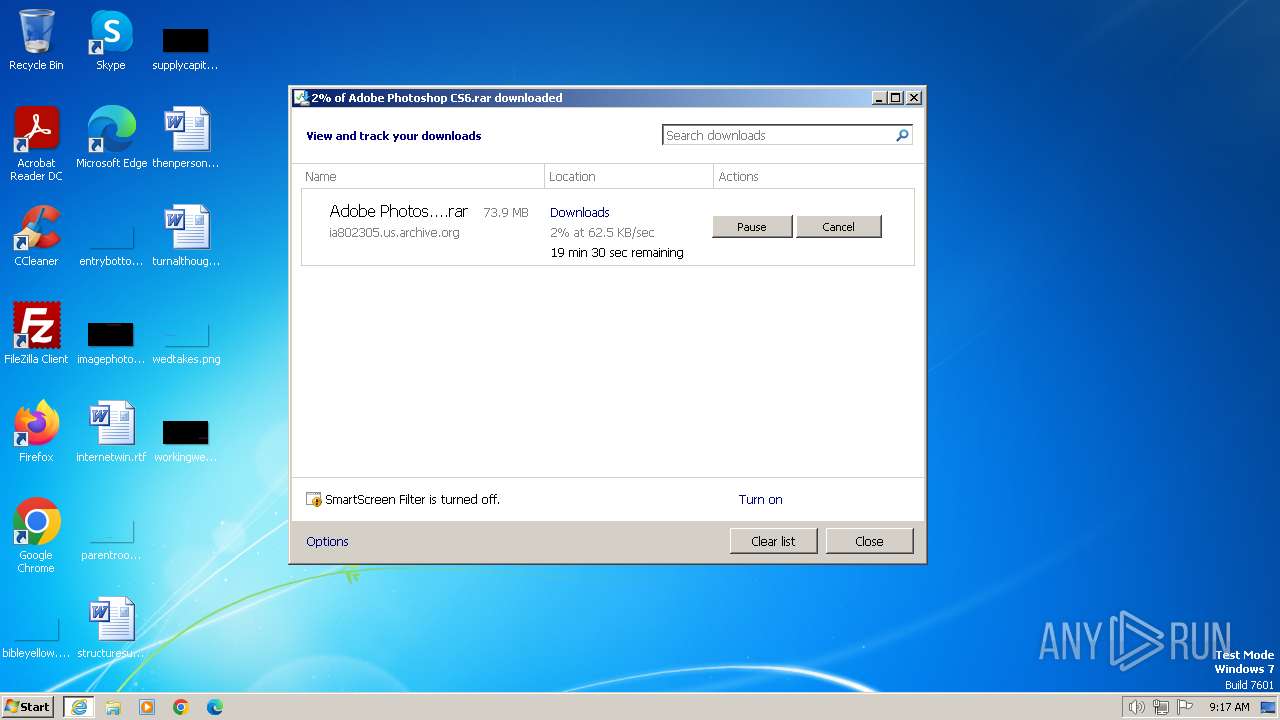
Task: Sort by the Name column header
Action: click(423, 176)
